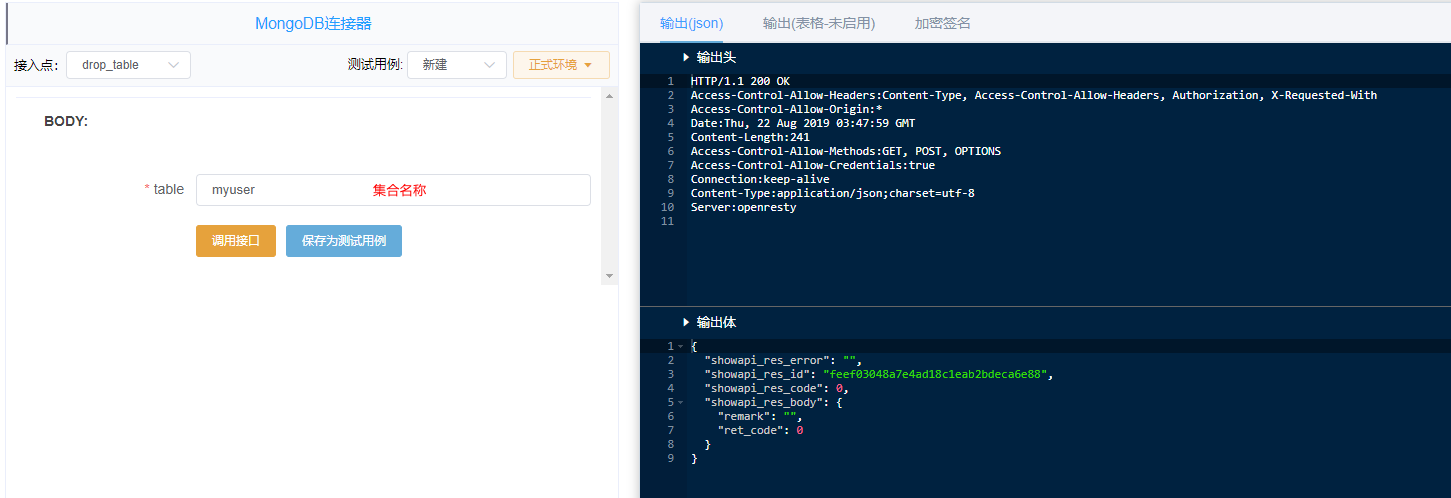The width and height of the screenshot is (1451, 498).
Task: Click the red 集合名称 hint text
Action: tap(400, 190)
